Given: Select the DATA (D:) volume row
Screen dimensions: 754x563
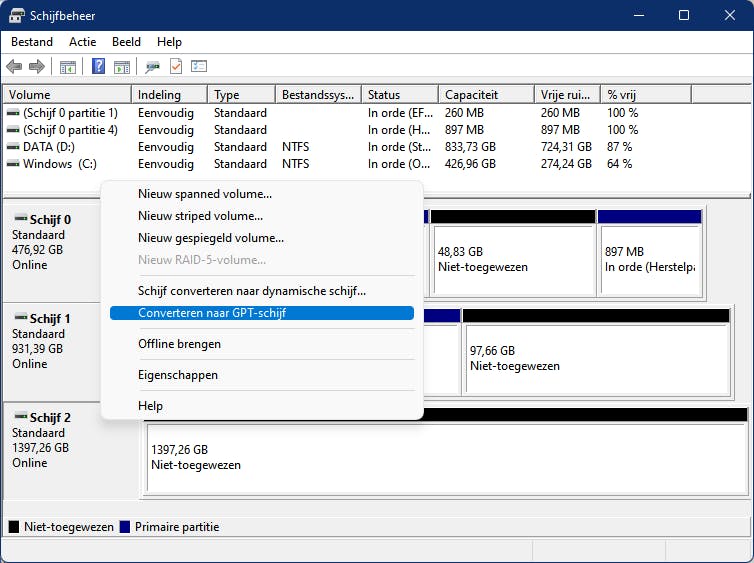Looking at the screenshot, I should coord(50,146).
